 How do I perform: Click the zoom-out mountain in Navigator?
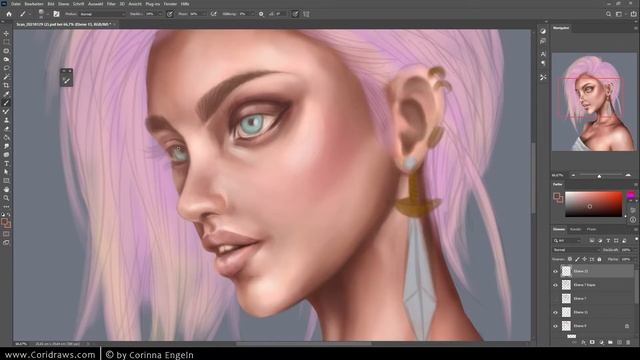(573, 175)
